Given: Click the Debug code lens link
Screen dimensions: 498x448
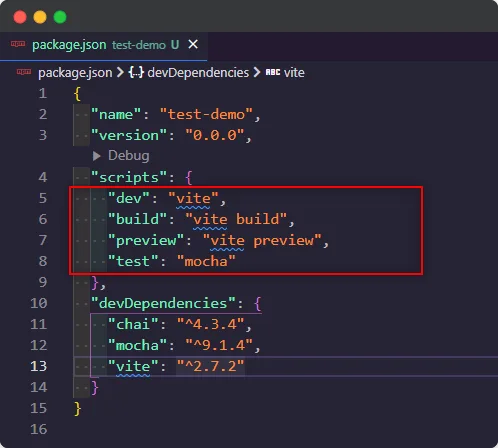Looking at the screenshot, I should pos(129,156).
